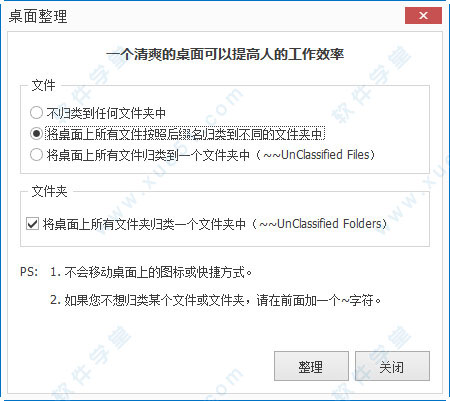Click the 文件 group box header
Image resolution: width=450 pixels, height=401 pixels.
click(x=43, y=85)
